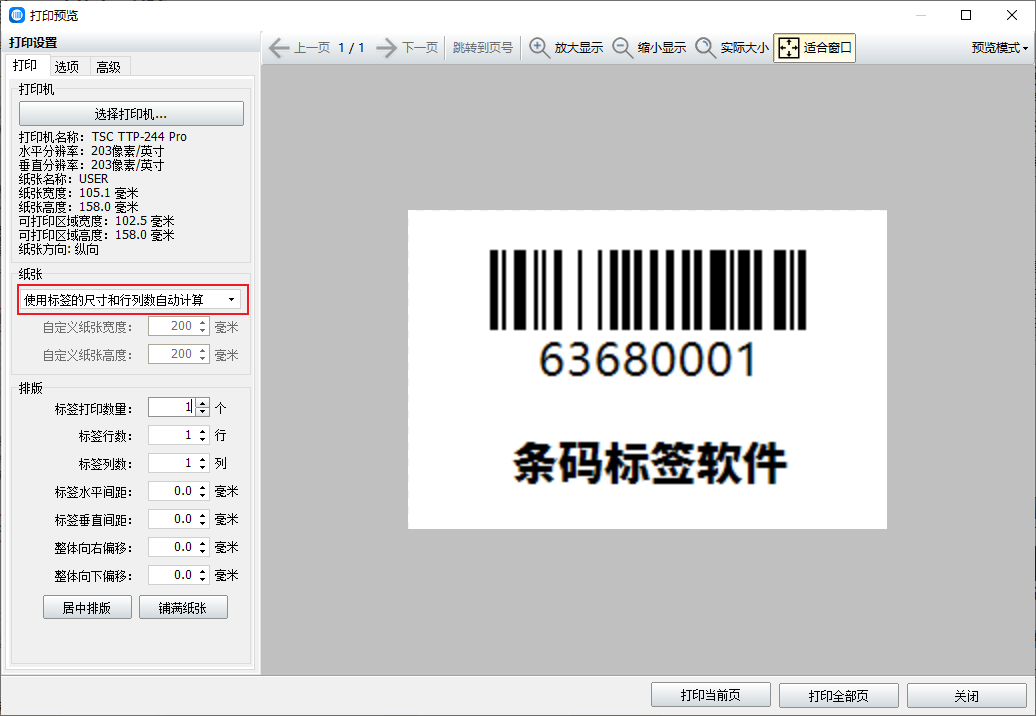Increase 标签水平间距 with up arrow

(x=203, y=487)
